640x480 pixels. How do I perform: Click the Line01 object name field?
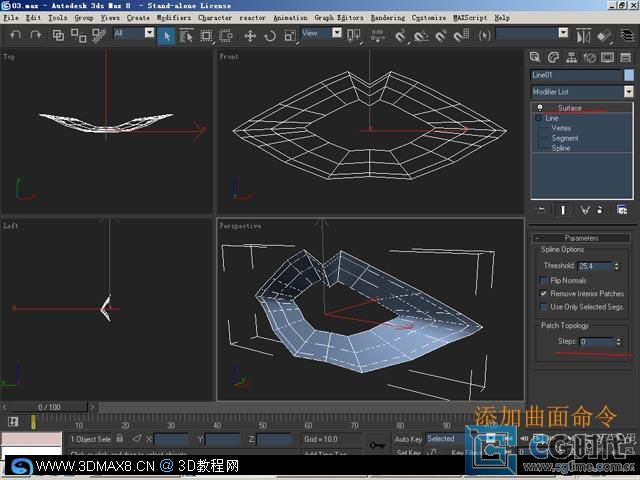[x=576, y=75]
